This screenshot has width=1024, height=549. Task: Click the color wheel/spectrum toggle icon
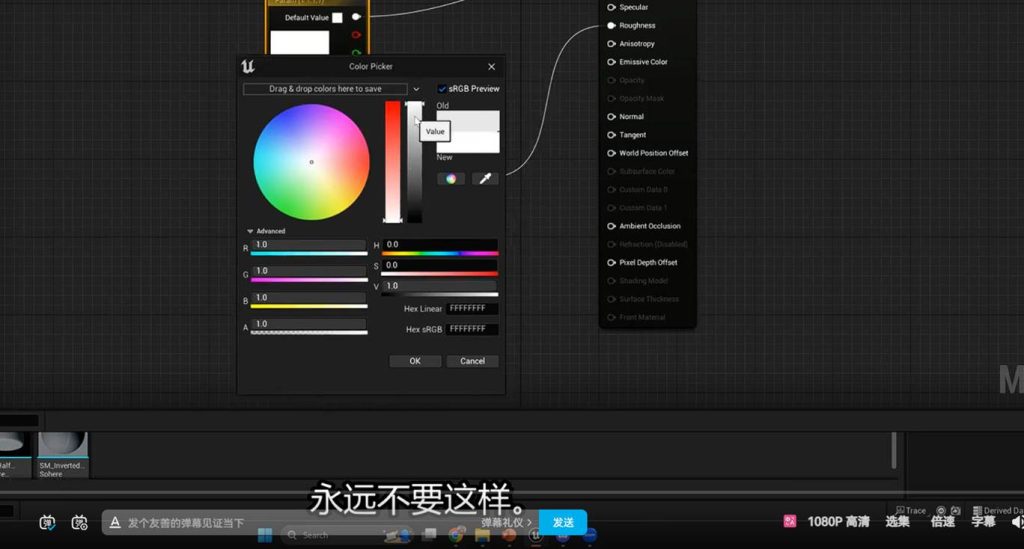pyautogui.click(x=451, y=179)
